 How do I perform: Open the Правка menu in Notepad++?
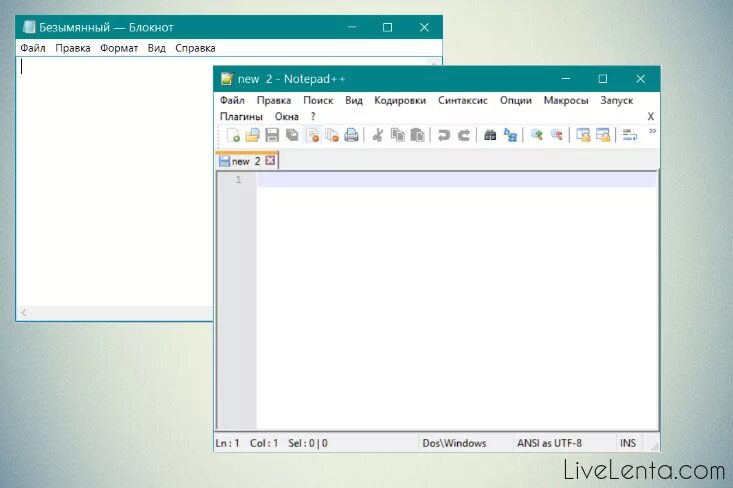(274, 100)
